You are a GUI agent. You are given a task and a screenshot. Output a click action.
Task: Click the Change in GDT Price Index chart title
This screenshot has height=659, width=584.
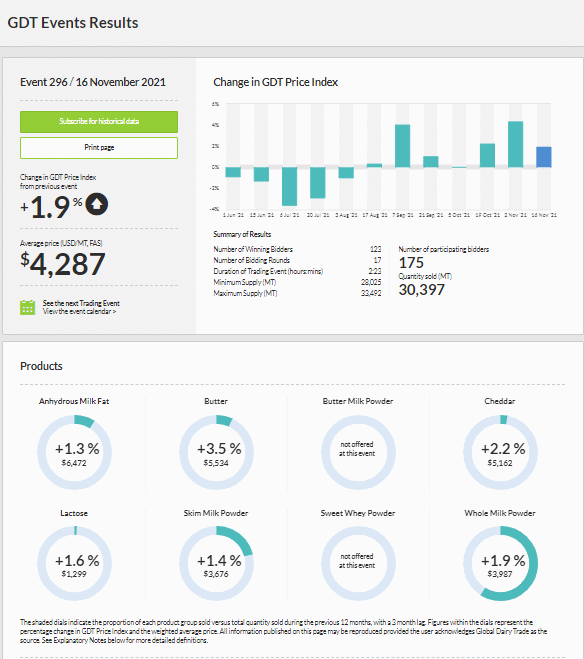coord(276,82)
